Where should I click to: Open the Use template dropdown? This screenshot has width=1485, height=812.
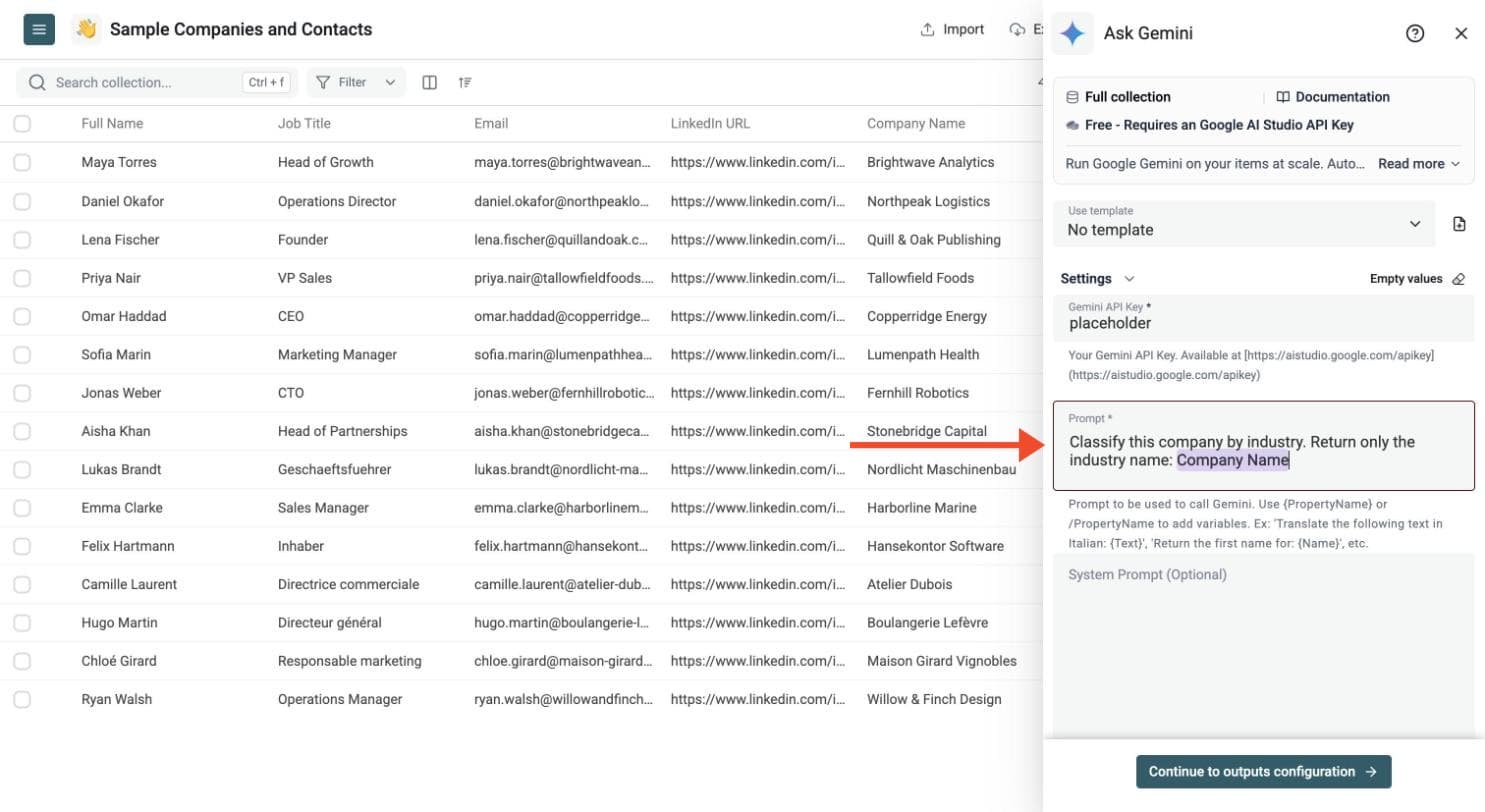[x=1244, y=224]
